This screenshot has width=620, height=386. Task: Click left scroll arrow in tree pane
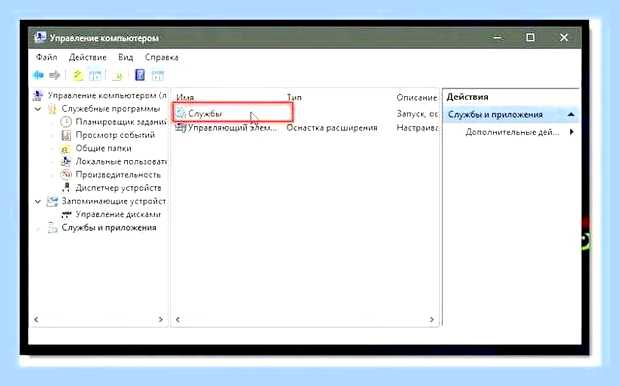(x=36, y=320)
